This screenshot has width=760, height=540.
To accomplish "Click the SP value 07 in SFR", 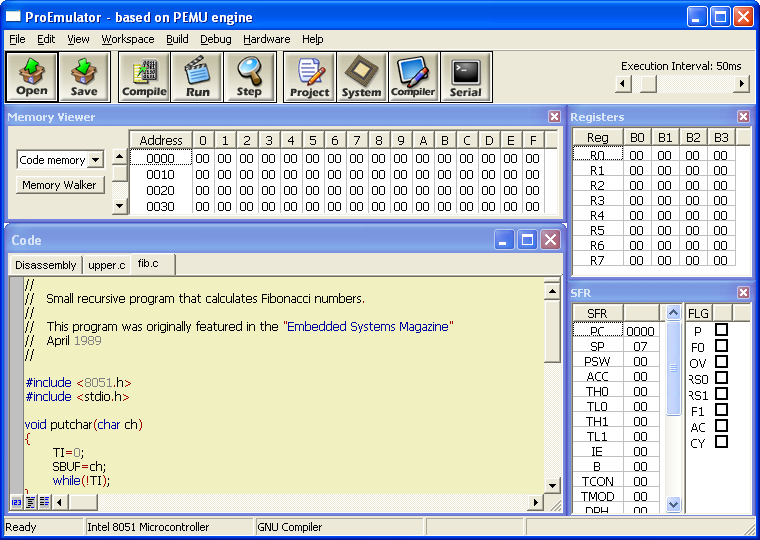I will pos(640,346).
